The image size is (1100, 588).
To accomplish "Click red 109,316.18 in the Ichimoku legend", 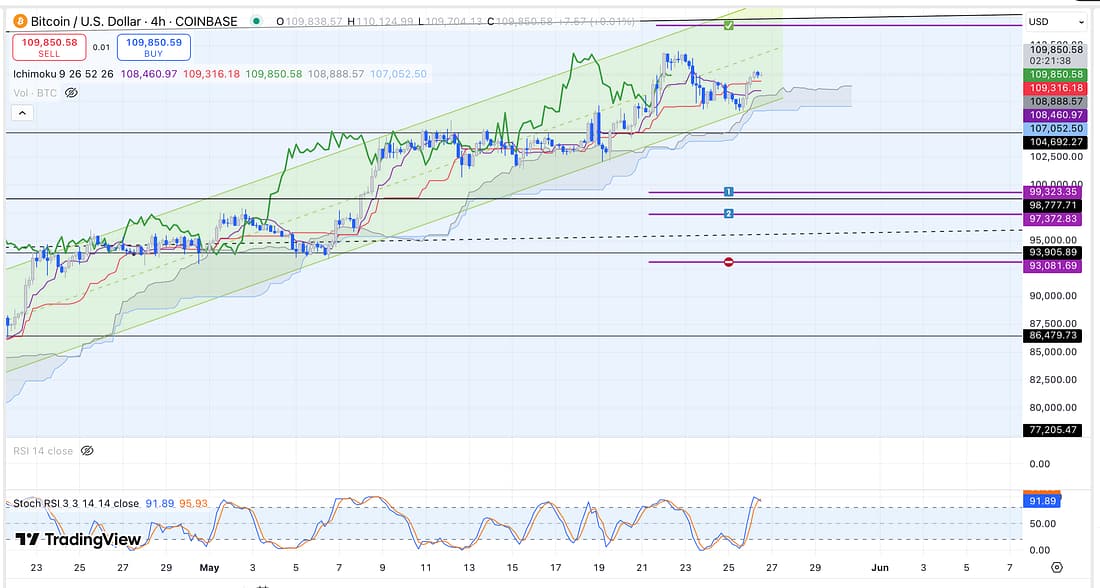I will pos(211,74).
